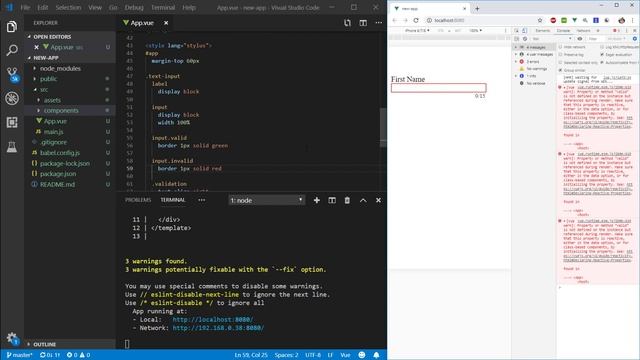Open Vue devtools extension icon in Chrome
640x360 pixels.
574,20
